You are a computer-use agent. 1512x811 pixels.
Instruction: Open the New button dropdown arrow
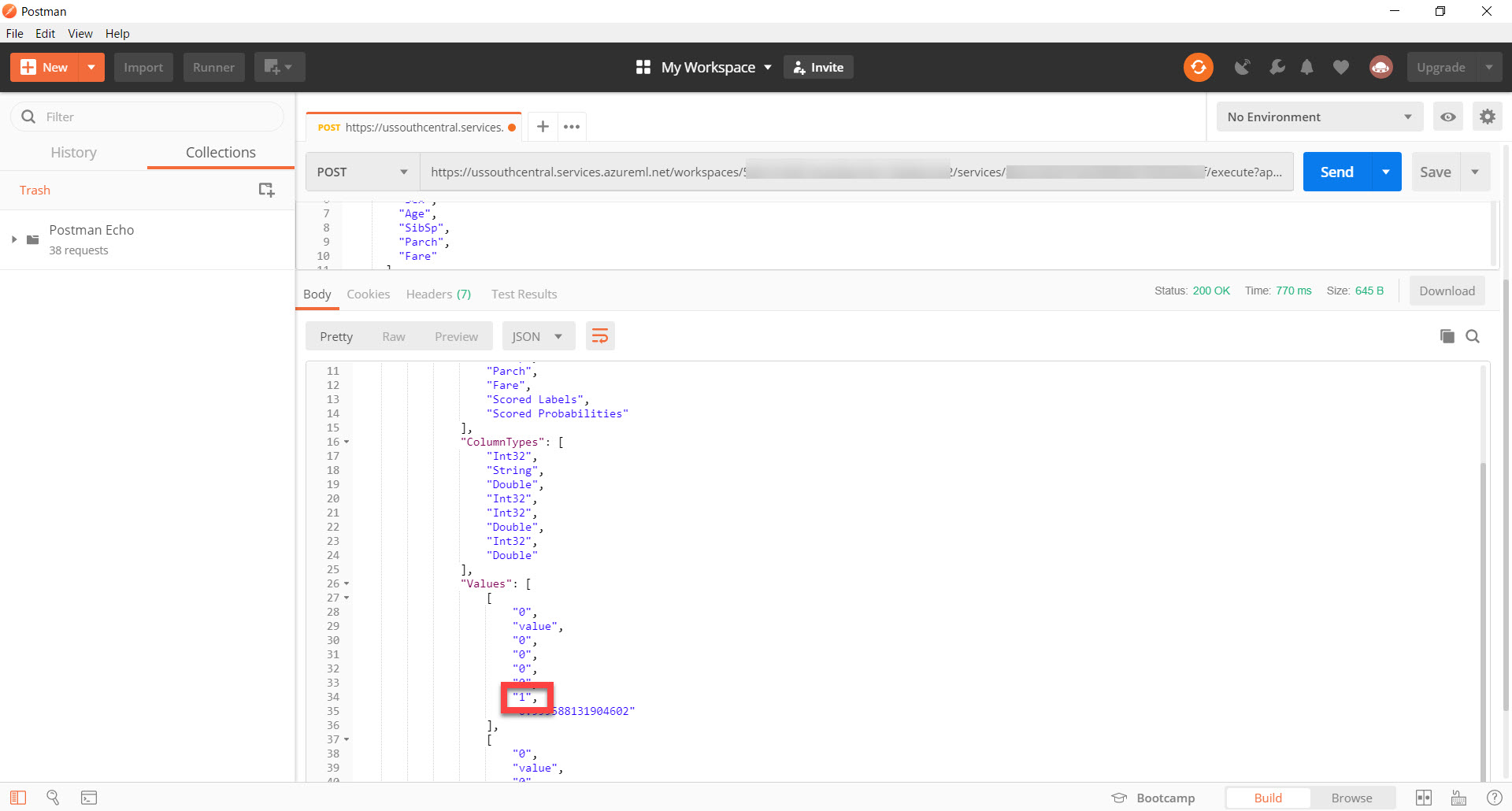click(x=91, y=68)
